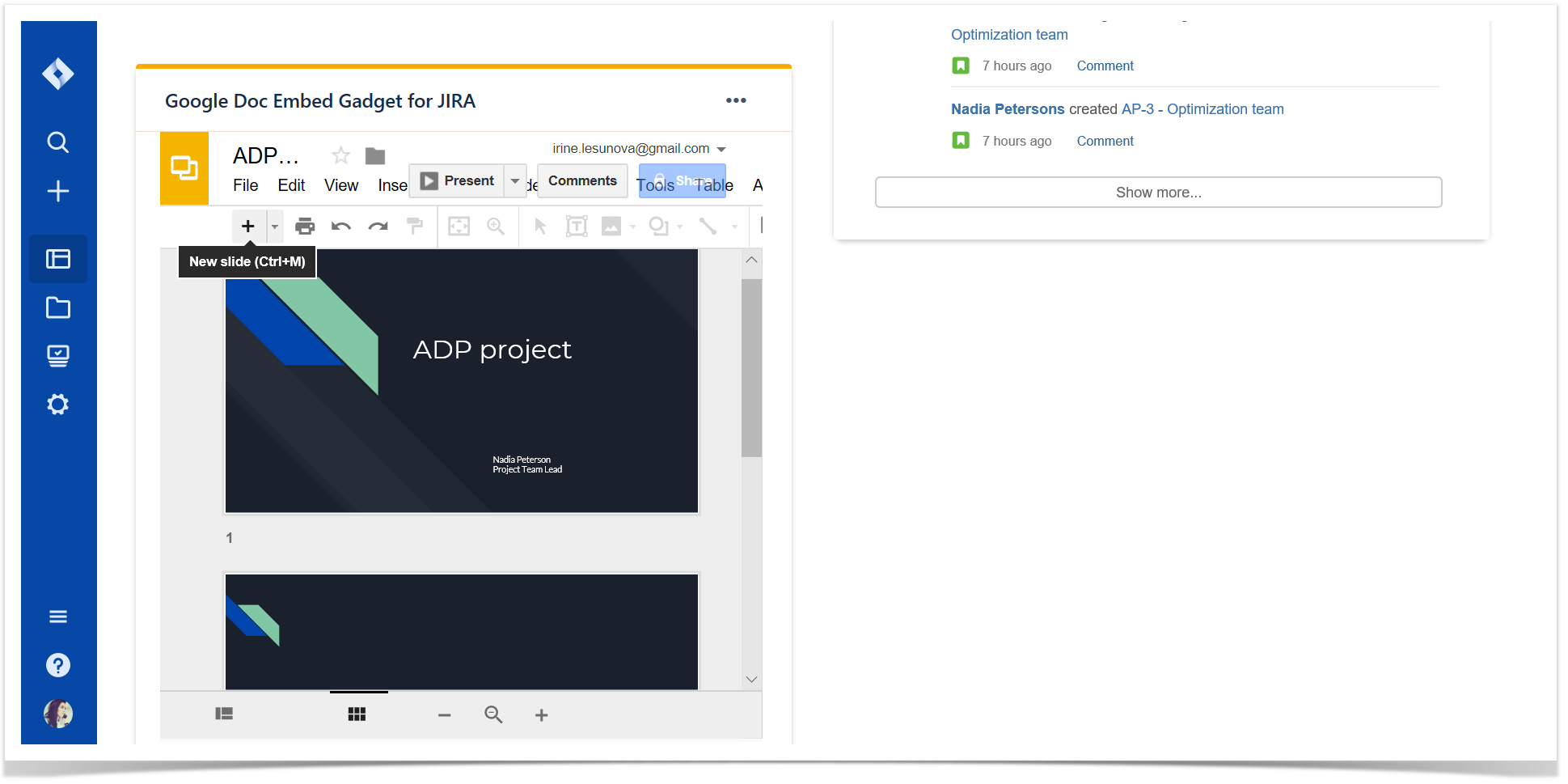Insert a text box

[577, 227]
